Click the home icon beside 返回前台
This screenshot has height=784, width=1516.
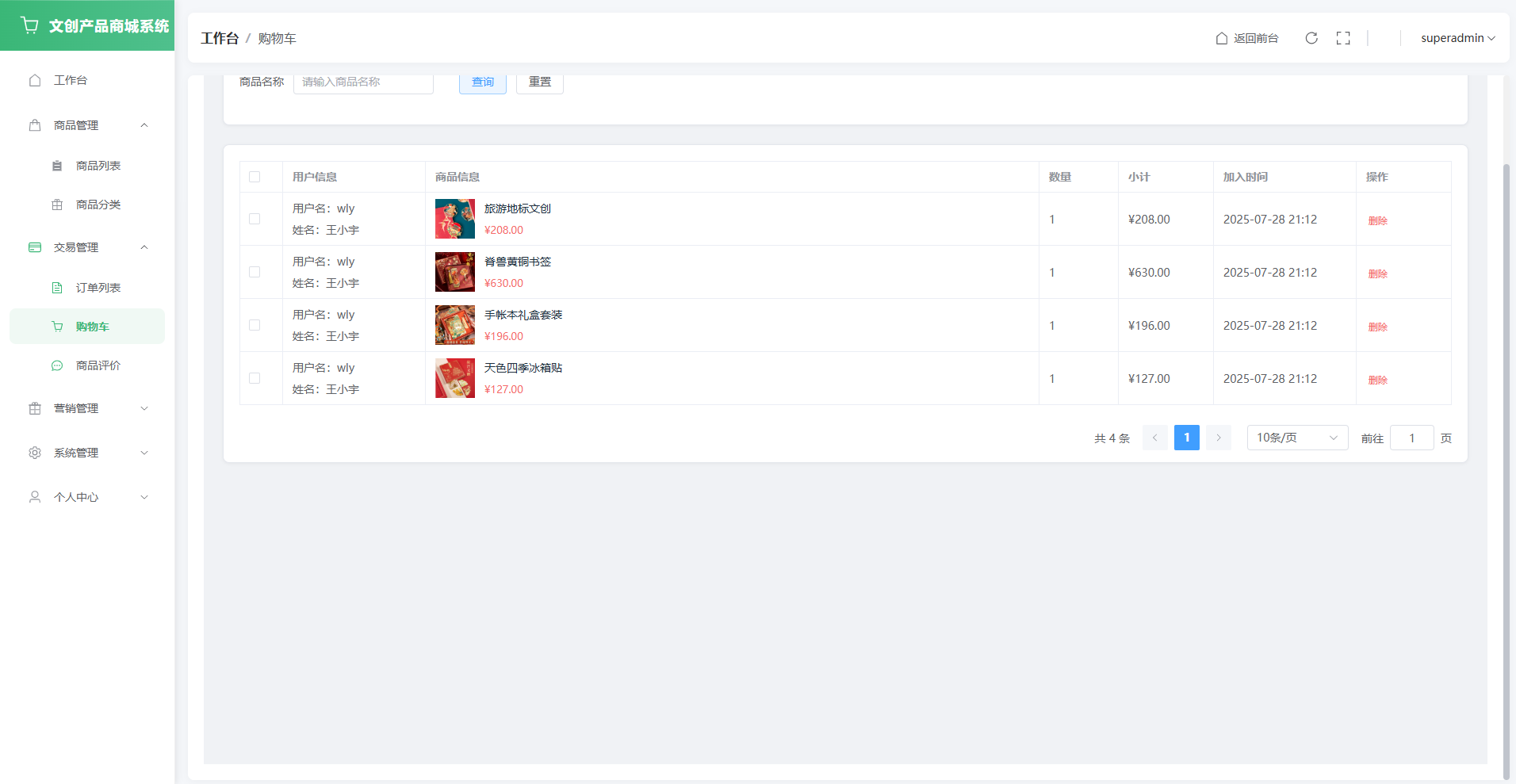[x=1222, y=38]
